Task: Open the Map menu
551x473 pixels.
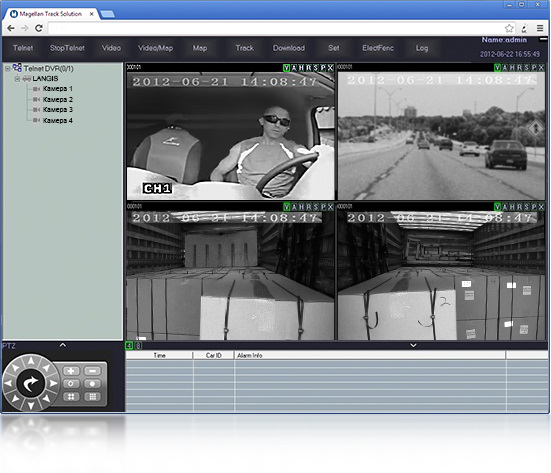Action: pos(200,48)
